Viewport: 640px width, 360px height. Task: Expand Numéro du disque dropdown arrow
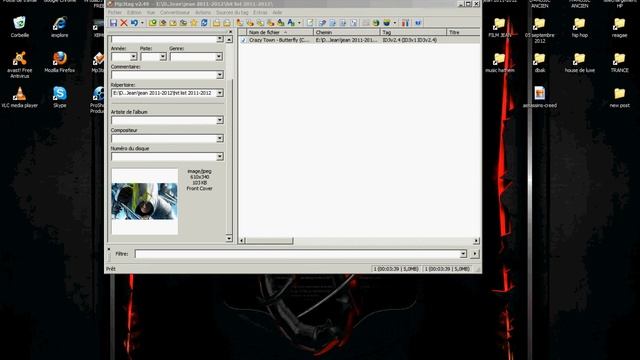(220, 157)
